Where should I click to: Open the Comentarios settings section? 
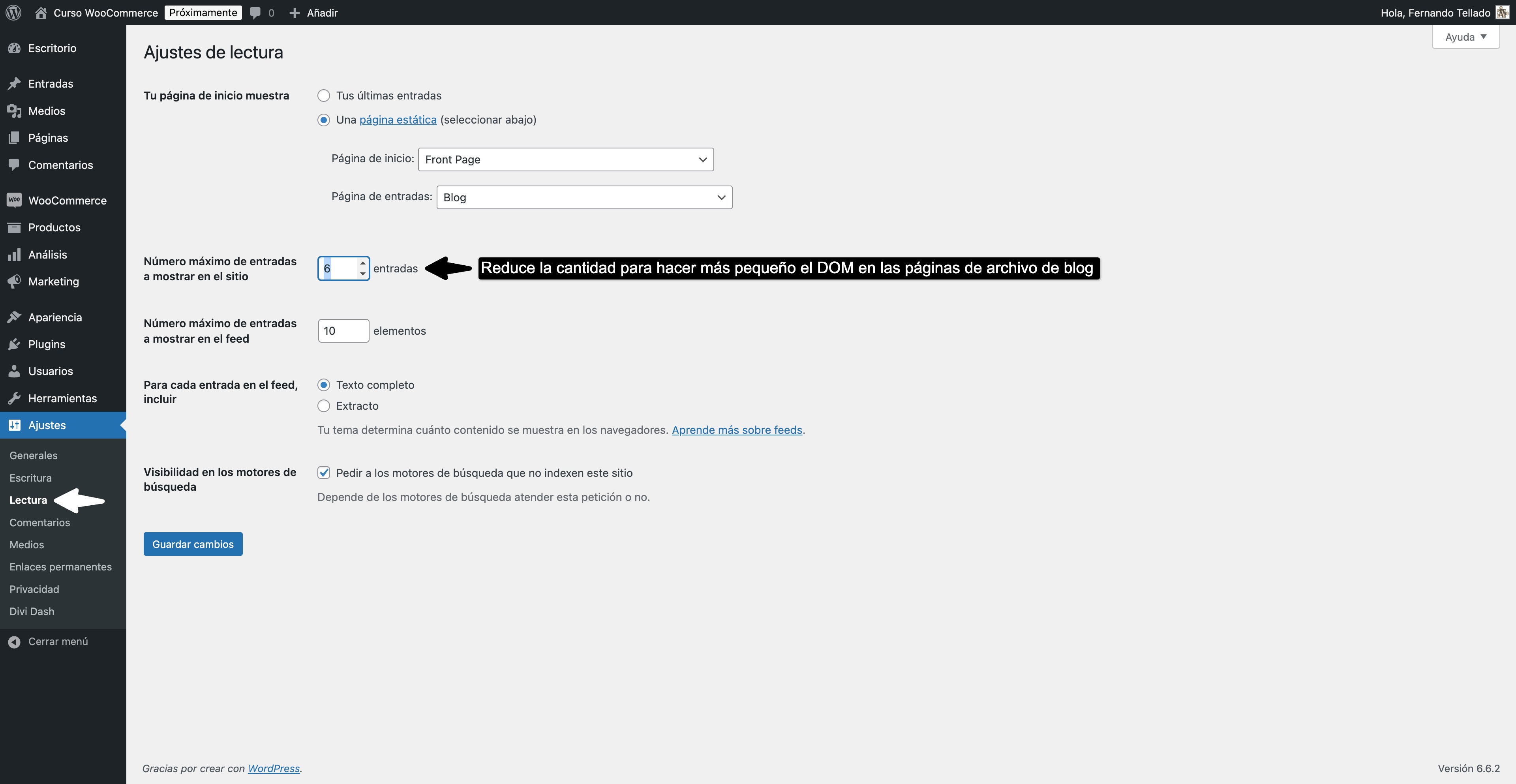coord(39,522)
